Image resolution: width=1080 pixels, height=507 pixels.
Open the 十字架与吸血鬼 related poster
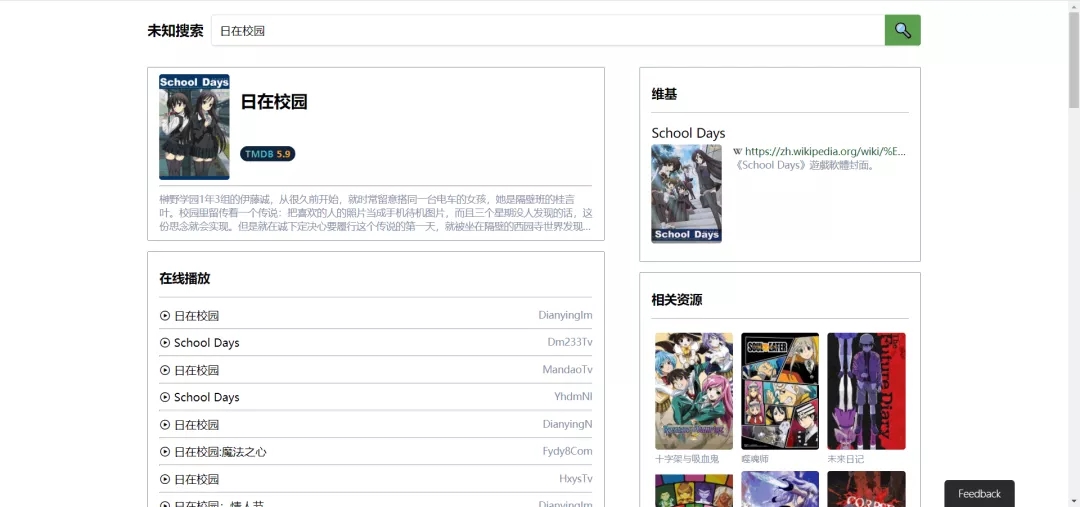coord(694,391)
